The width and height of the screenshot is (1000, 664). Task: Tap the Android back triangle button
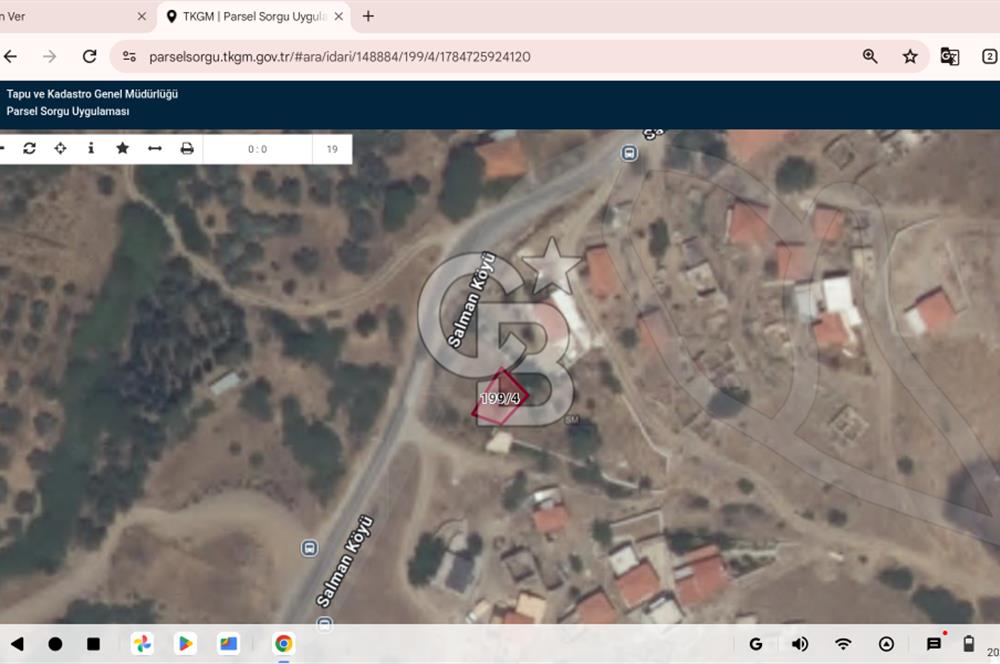[17, 644]
